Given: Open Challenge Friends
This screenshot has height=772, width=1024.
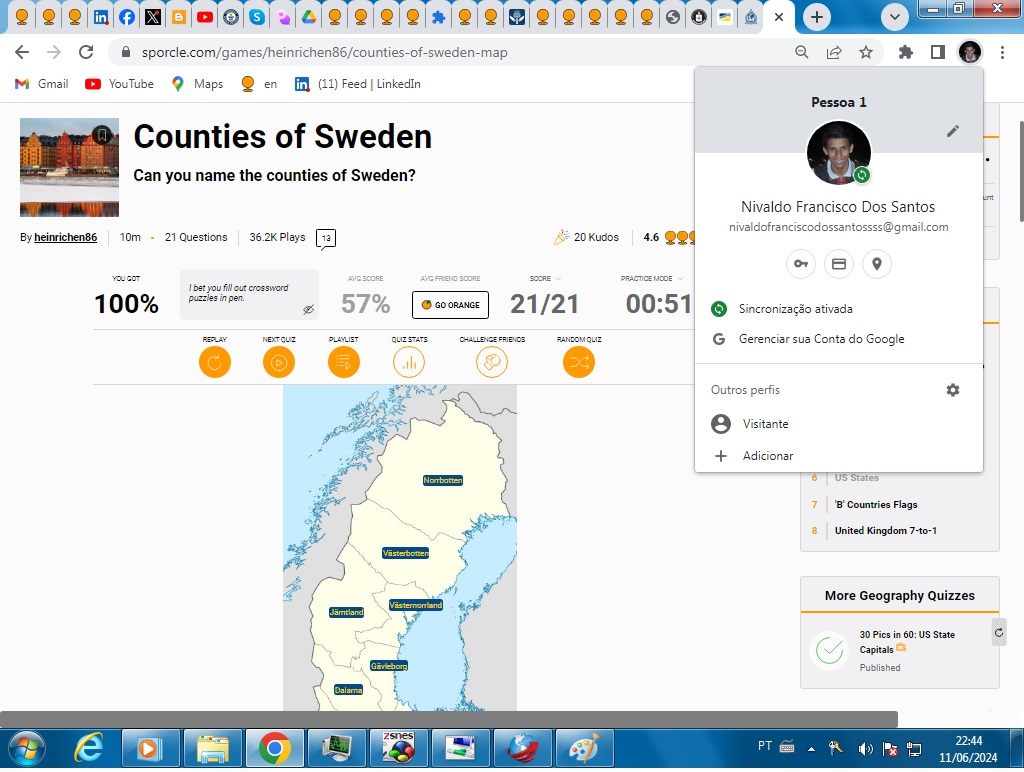Looking at the screenshot, I should (491, 363).
